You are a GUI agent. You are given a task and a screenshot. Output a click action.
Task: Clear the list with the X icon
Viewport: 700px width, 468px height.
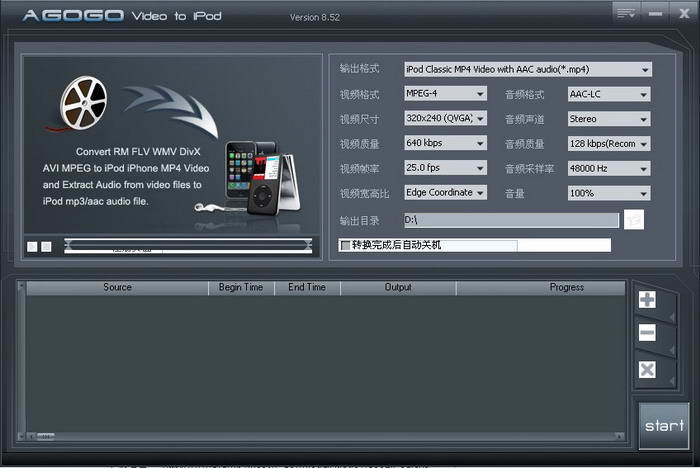point(647,370)
